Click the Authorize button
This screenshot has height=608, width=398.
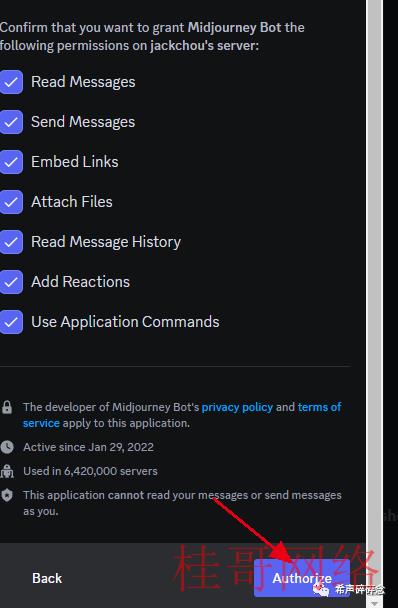tap(302, 578)
